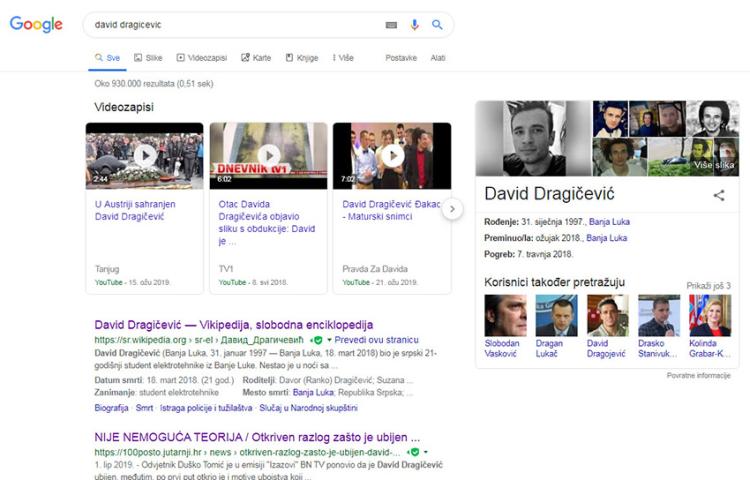Open 'Slučaj u Narodnoj skupštini' sitelink

308,408
